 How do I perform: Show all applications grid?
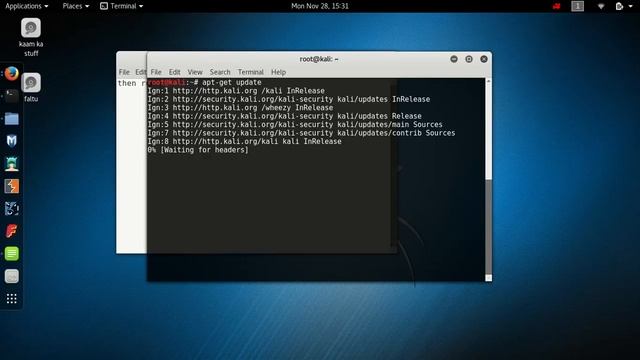[x=11, y=299]
